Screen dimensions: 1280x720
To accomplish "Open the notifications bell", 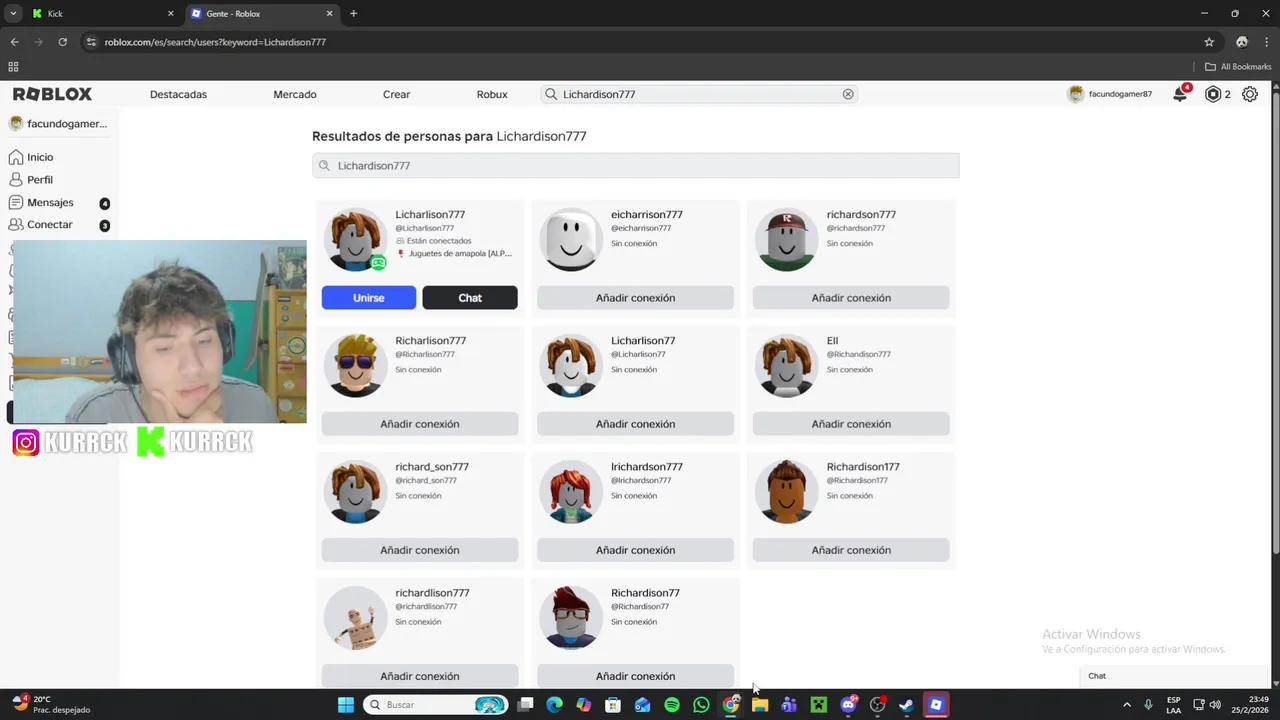I will (1180, 94).
